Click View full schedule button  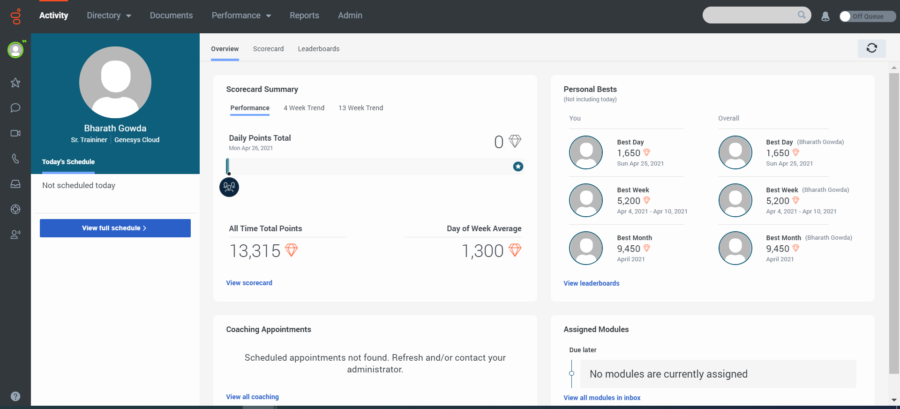(115, 228)
